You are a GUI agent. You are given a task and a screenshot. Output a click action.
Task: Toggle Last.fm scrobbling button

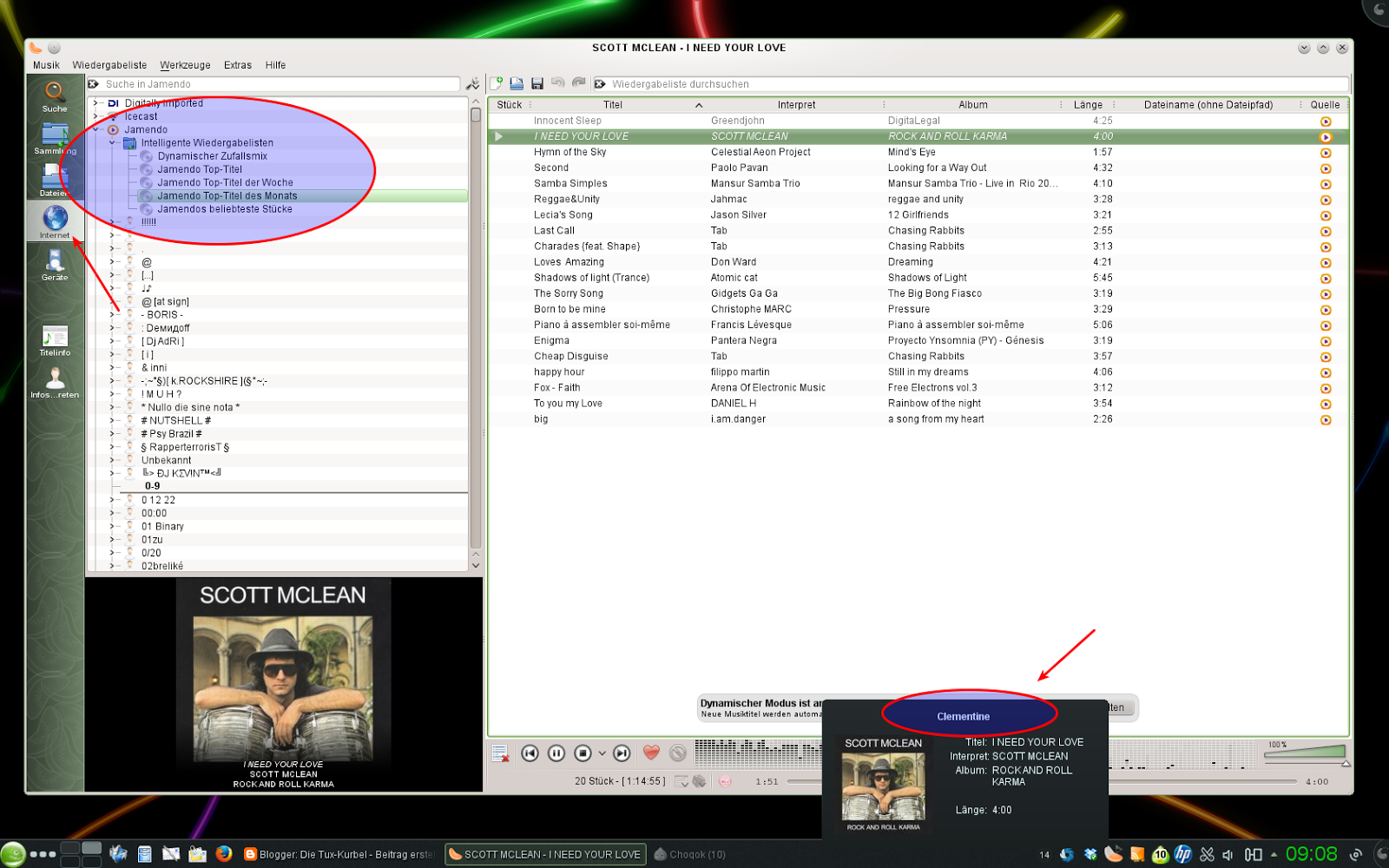pyautogui.click(x=725, y=781)
